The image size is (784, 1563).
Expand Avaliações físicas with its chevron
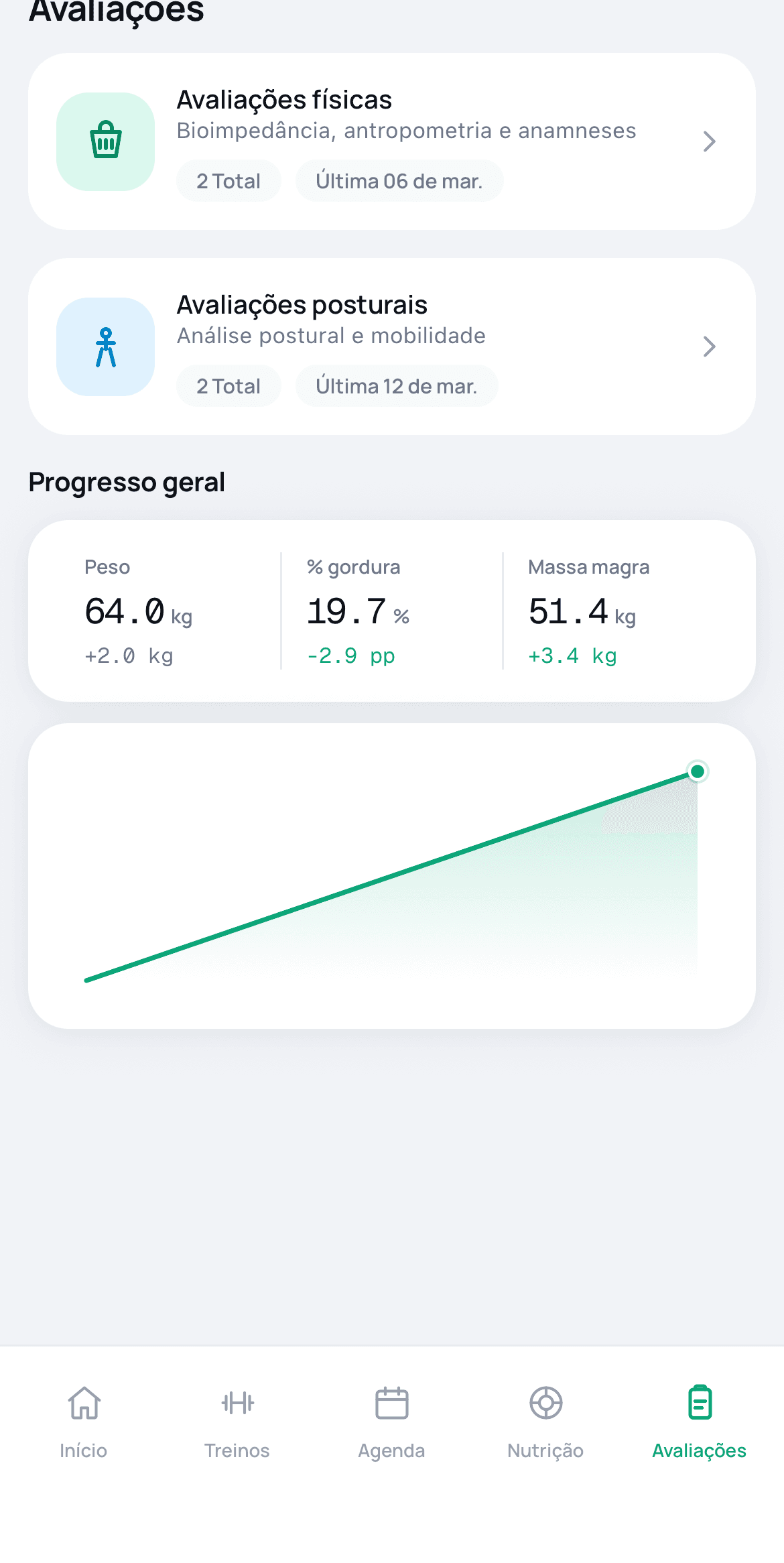(x=709, y=141)
